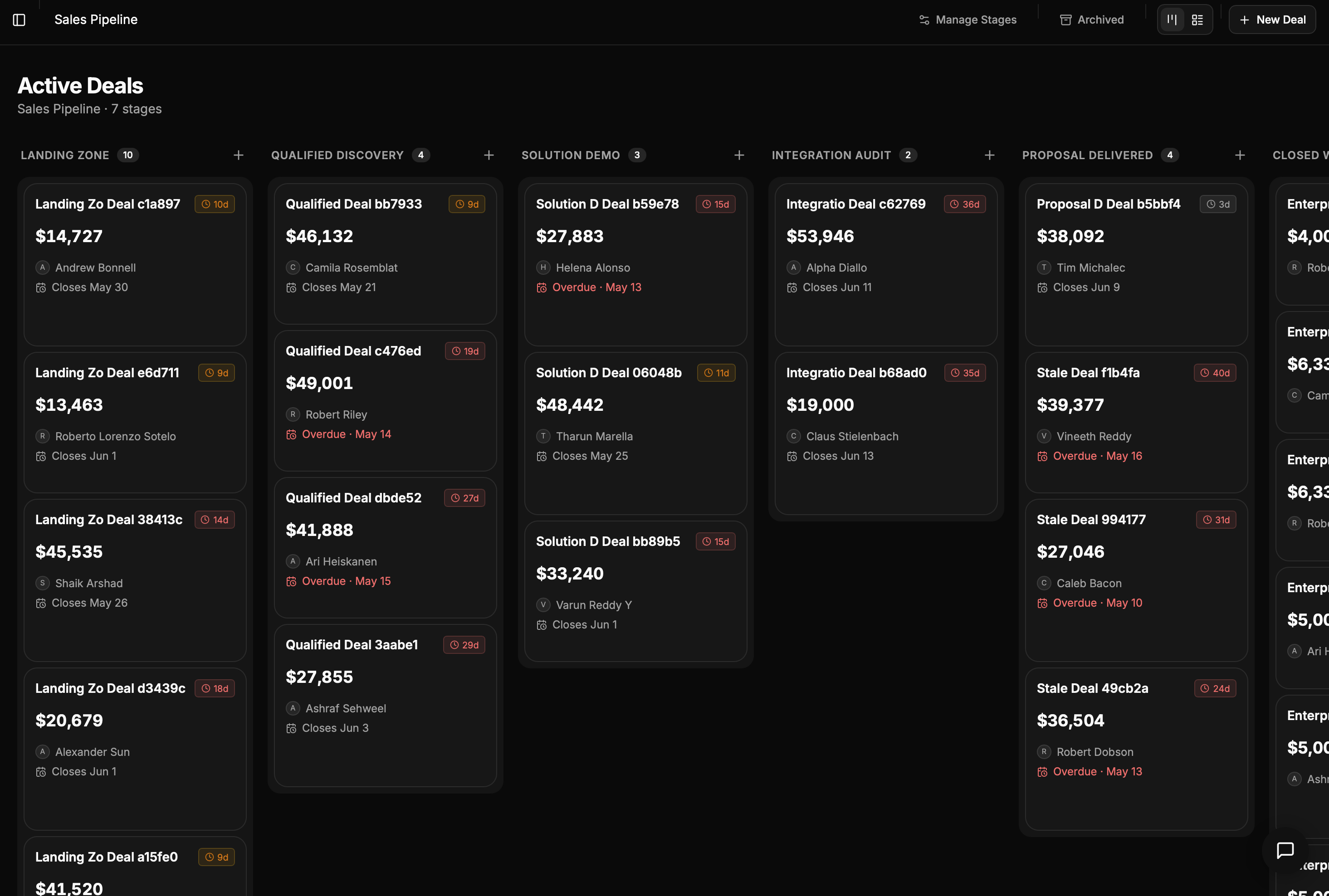Viewport: 1329px width, 896px height.
Task: Click the "Qualified Deal dbde52" title
Action: [353, 498]
